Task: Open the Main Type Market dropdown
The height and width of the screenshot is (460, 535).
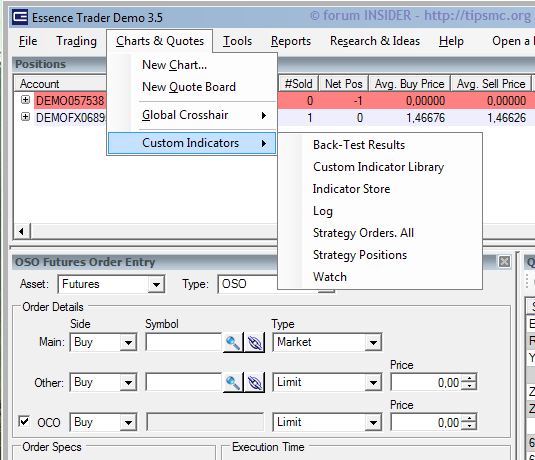Action: click(373, 342)
